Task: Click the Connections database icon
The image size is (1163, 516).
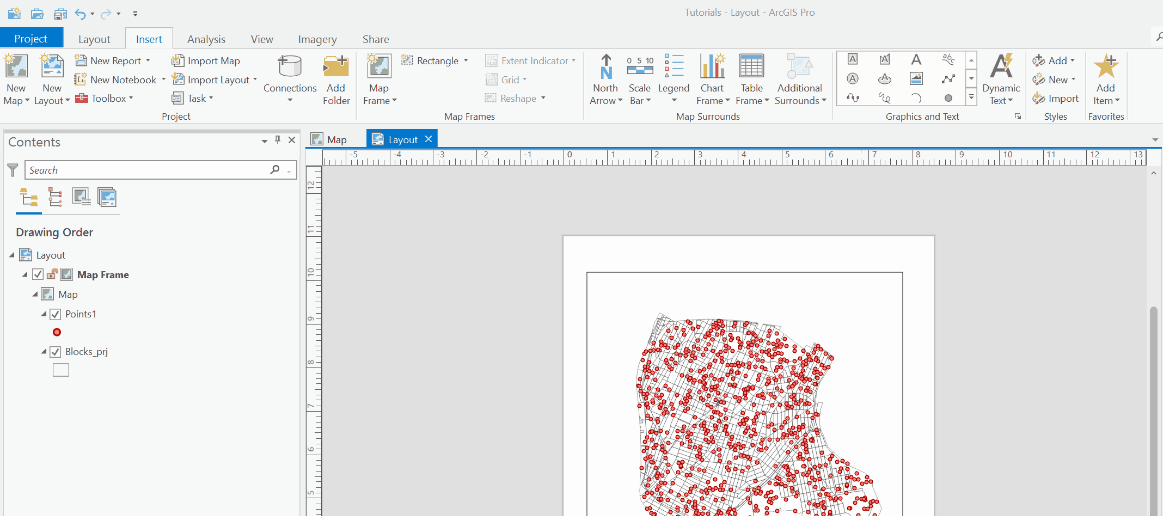Action: (290, 66)
